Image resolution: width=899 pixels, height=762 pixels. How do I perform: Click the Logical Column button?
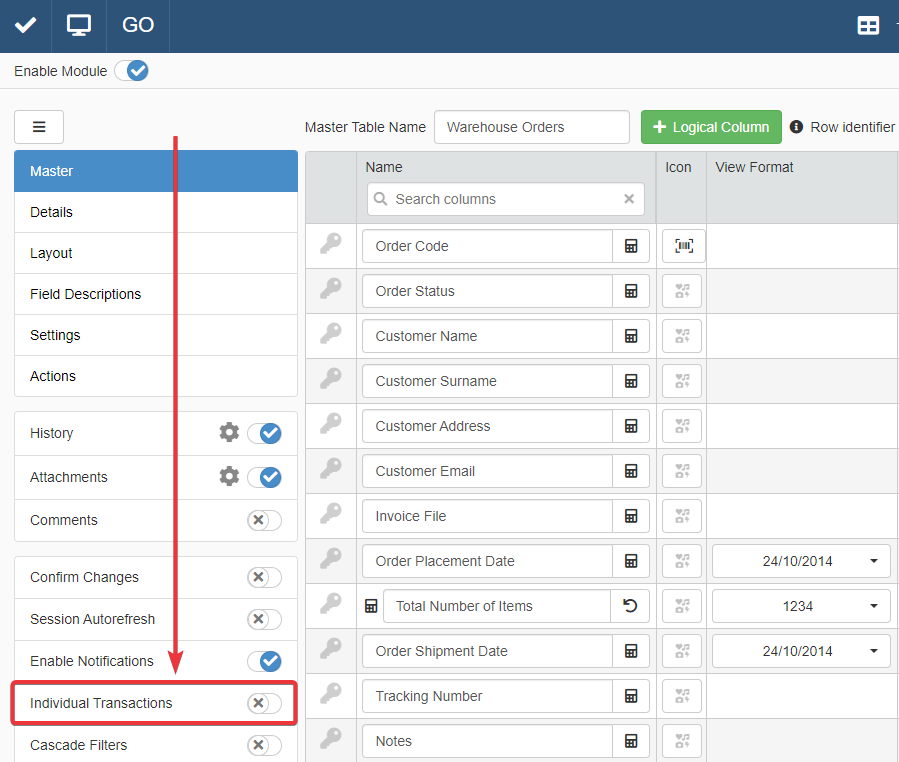point(711,127)
